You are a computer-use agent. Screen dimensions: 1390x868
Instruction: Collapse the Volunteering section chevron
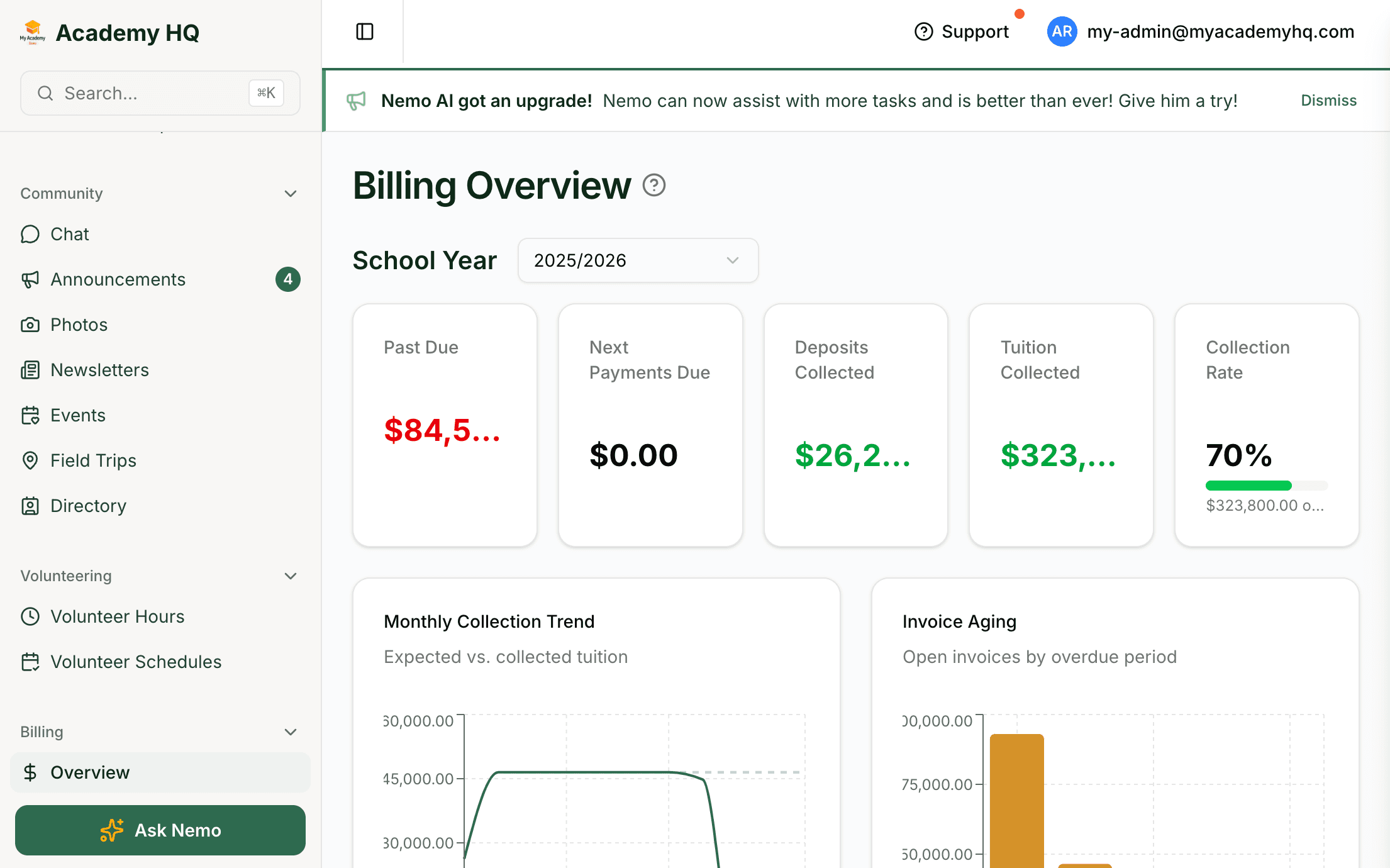tap(291, 576)
